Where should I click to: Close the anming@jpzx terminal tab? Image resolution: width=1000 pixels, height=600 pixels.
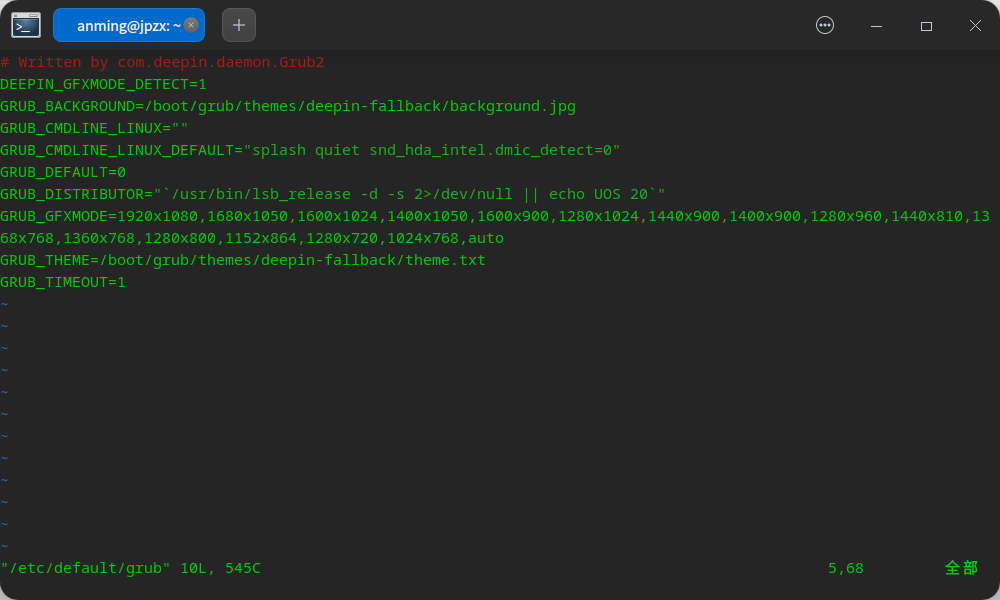tap(191, 25)
